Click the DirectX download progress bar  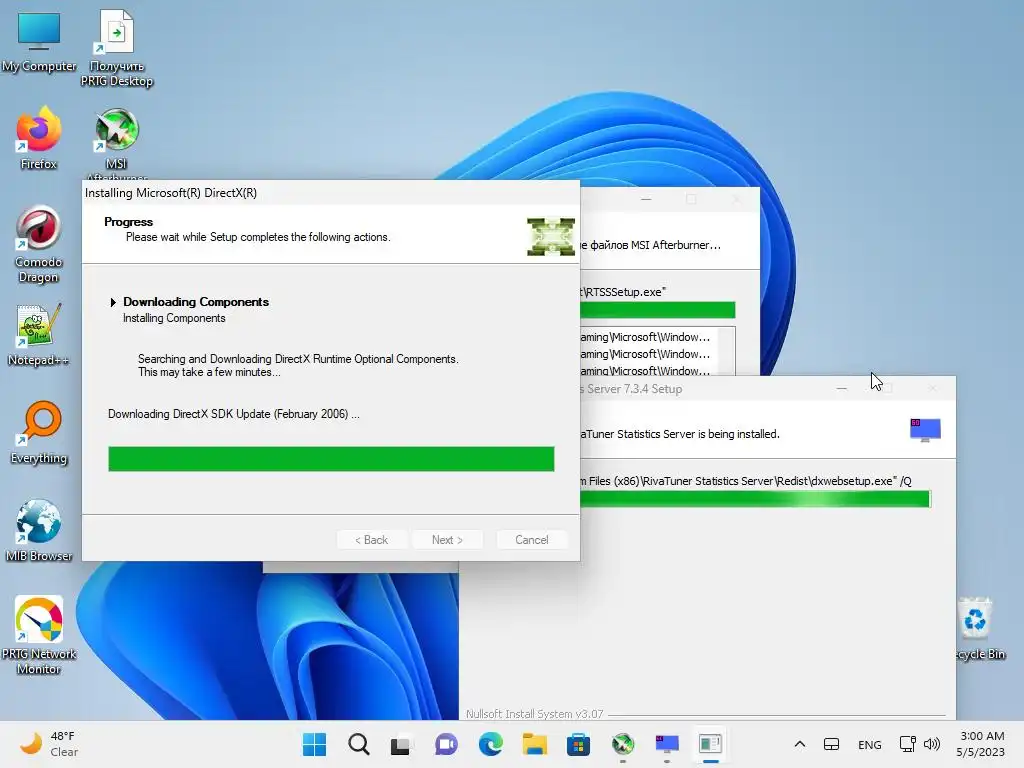[x=331, y=459]
